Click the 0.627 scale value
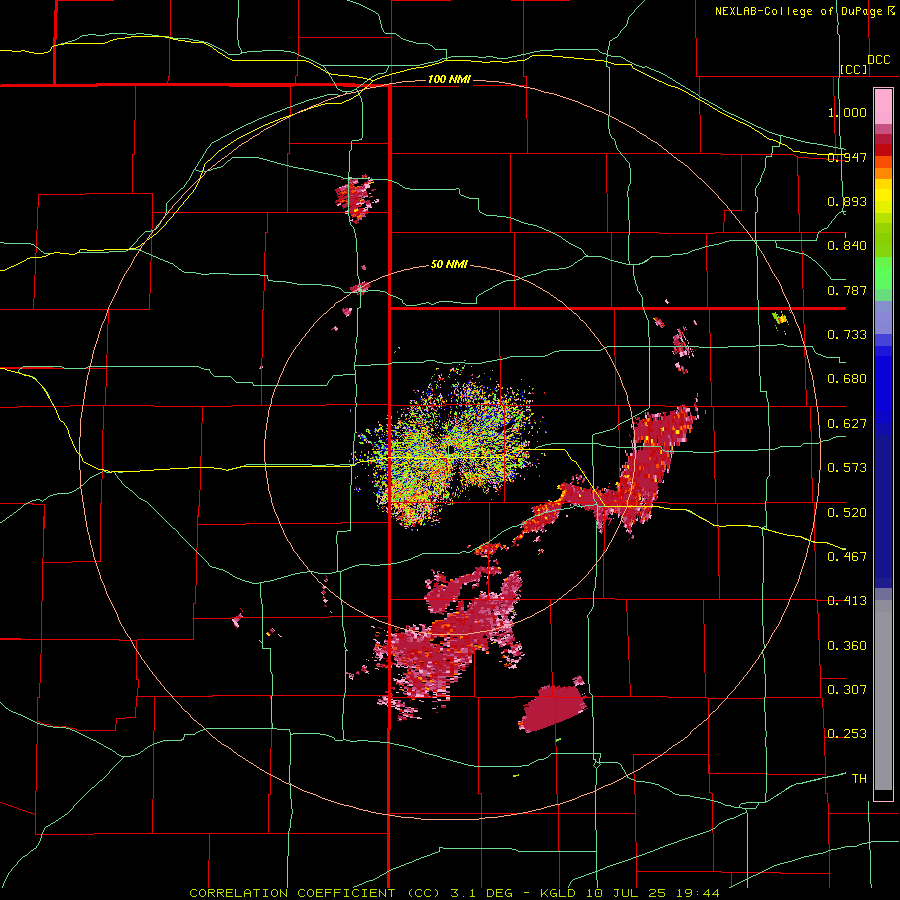Screen dimensions: 900x900 [847, 424]
